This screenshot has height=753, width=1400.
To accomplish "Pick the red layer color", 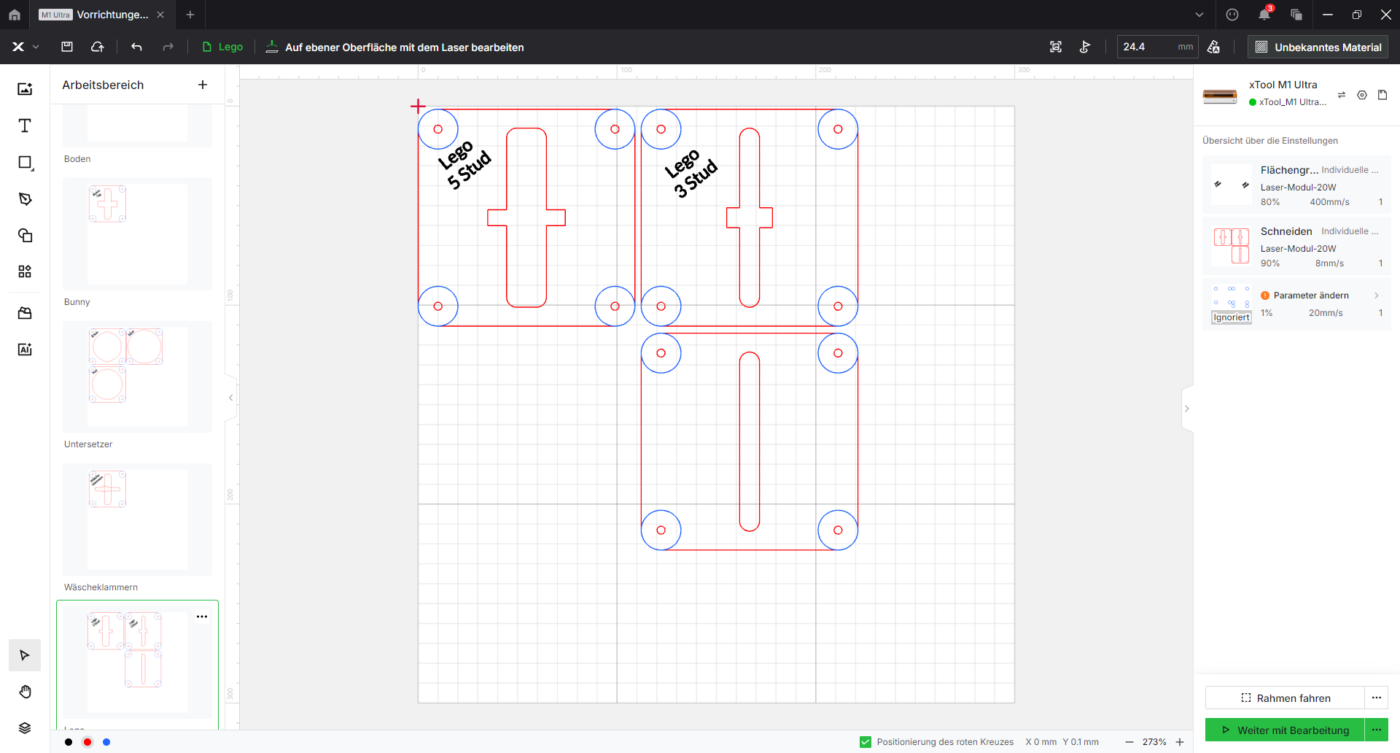I will coord(87,742).
